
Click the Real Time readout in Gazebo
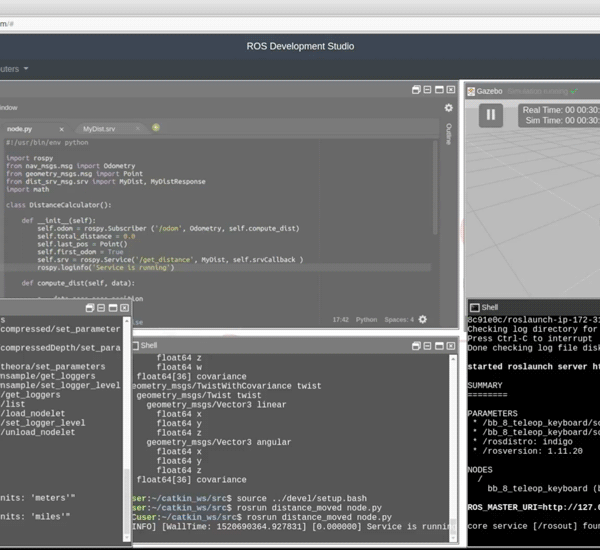click(561, 110)
